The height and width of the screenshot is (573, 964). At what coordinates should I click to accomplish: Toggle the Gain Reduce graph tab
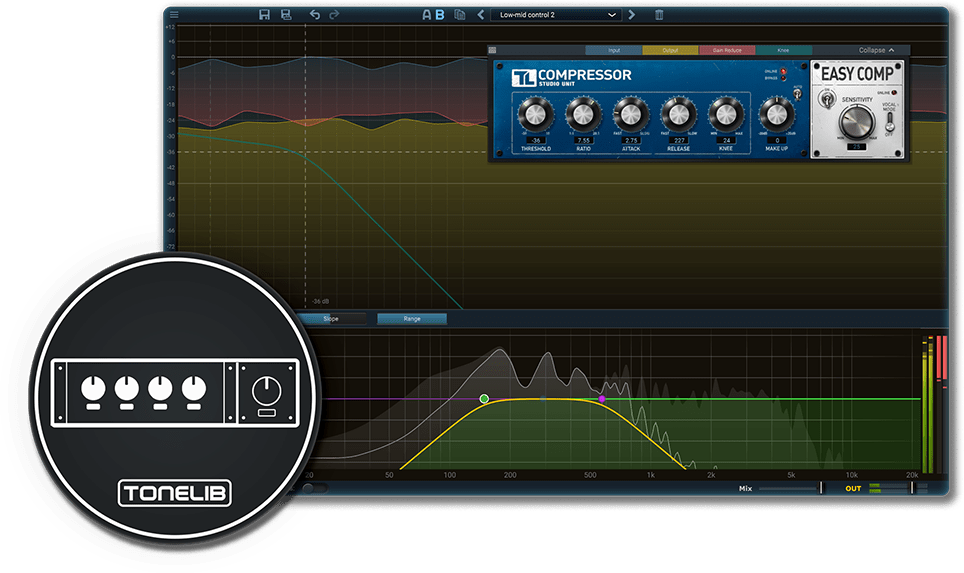tap(727, 50)
